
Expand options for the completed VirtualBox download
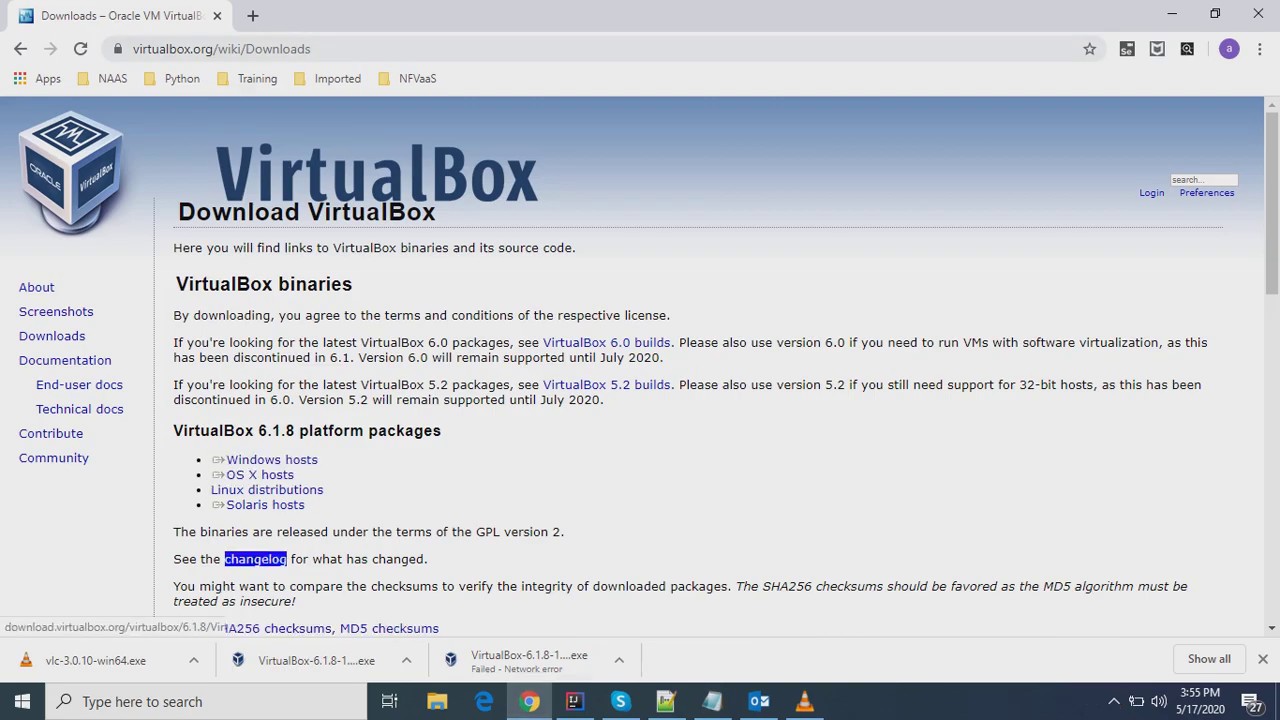[406, 660]
